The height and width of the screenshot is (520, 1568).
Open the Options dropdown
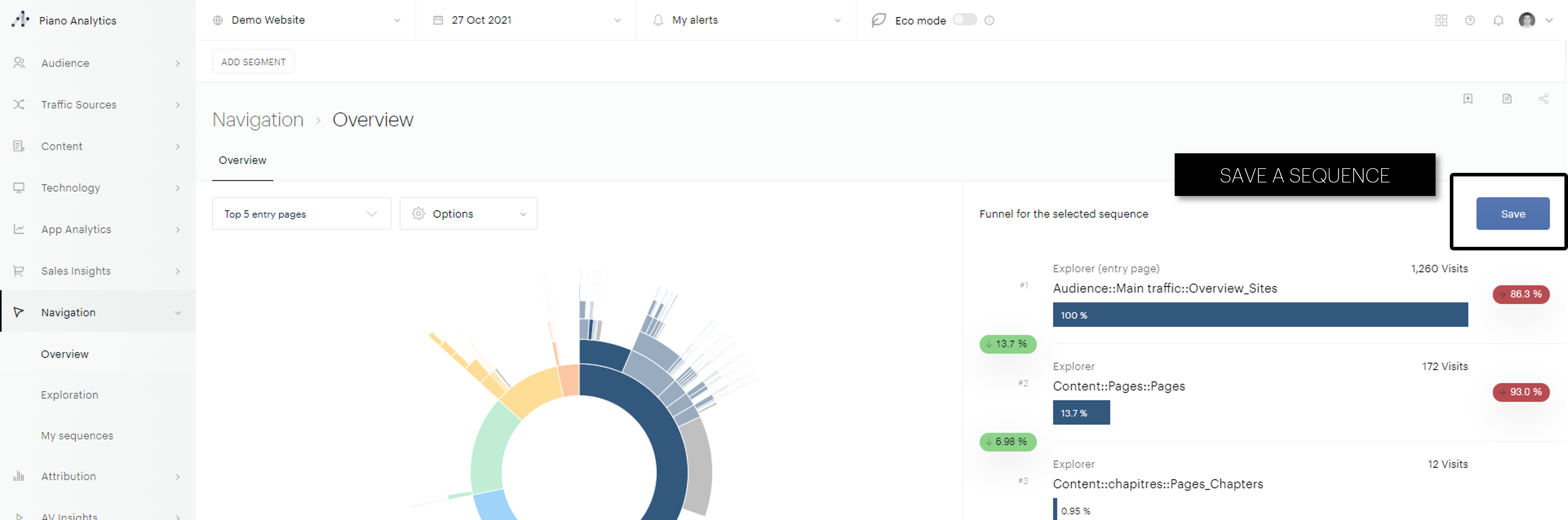[x=468, y=213]
